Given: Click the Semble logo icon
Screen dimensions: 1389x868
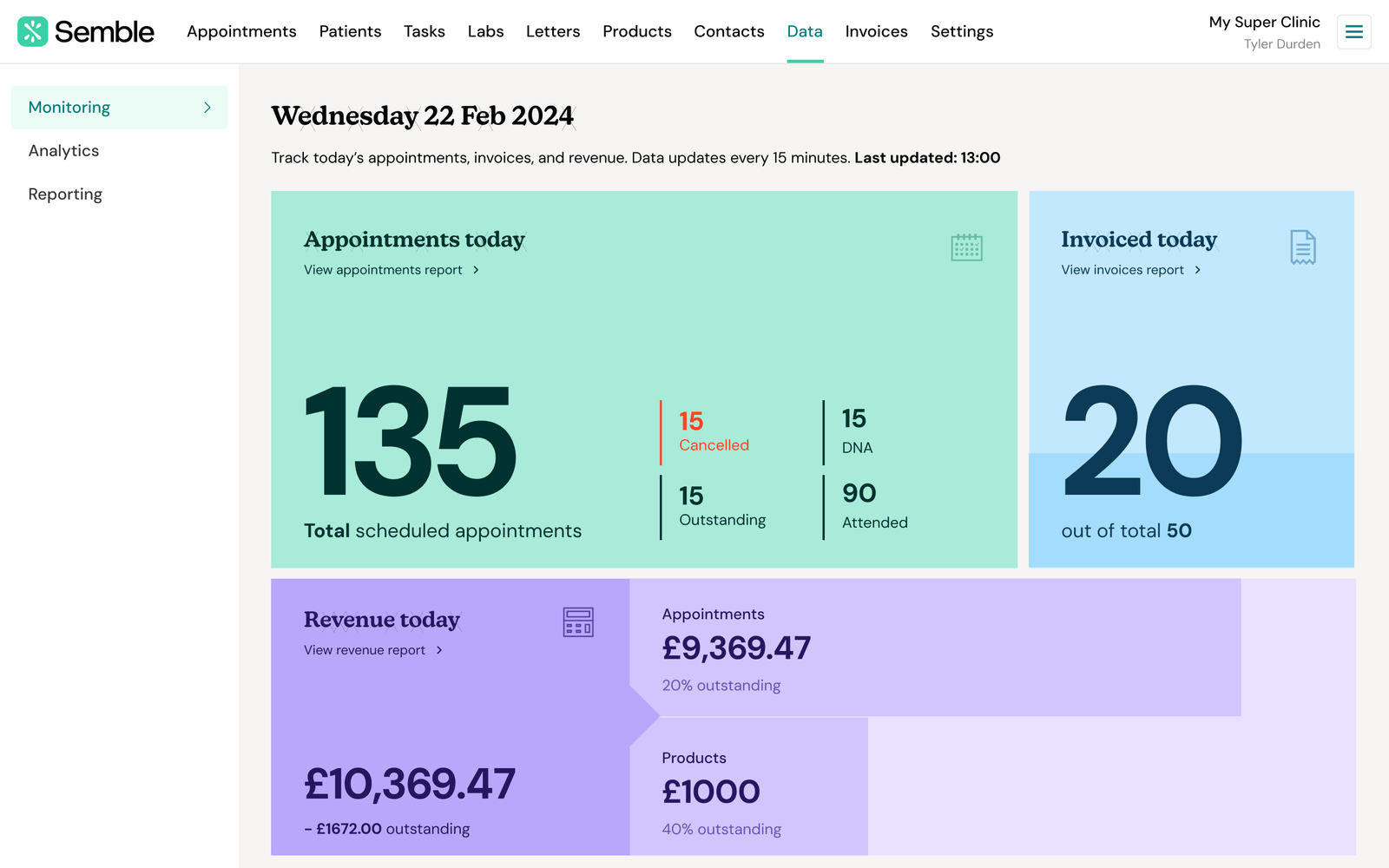Looking at the screenshot, I should (x=33, y=31).
